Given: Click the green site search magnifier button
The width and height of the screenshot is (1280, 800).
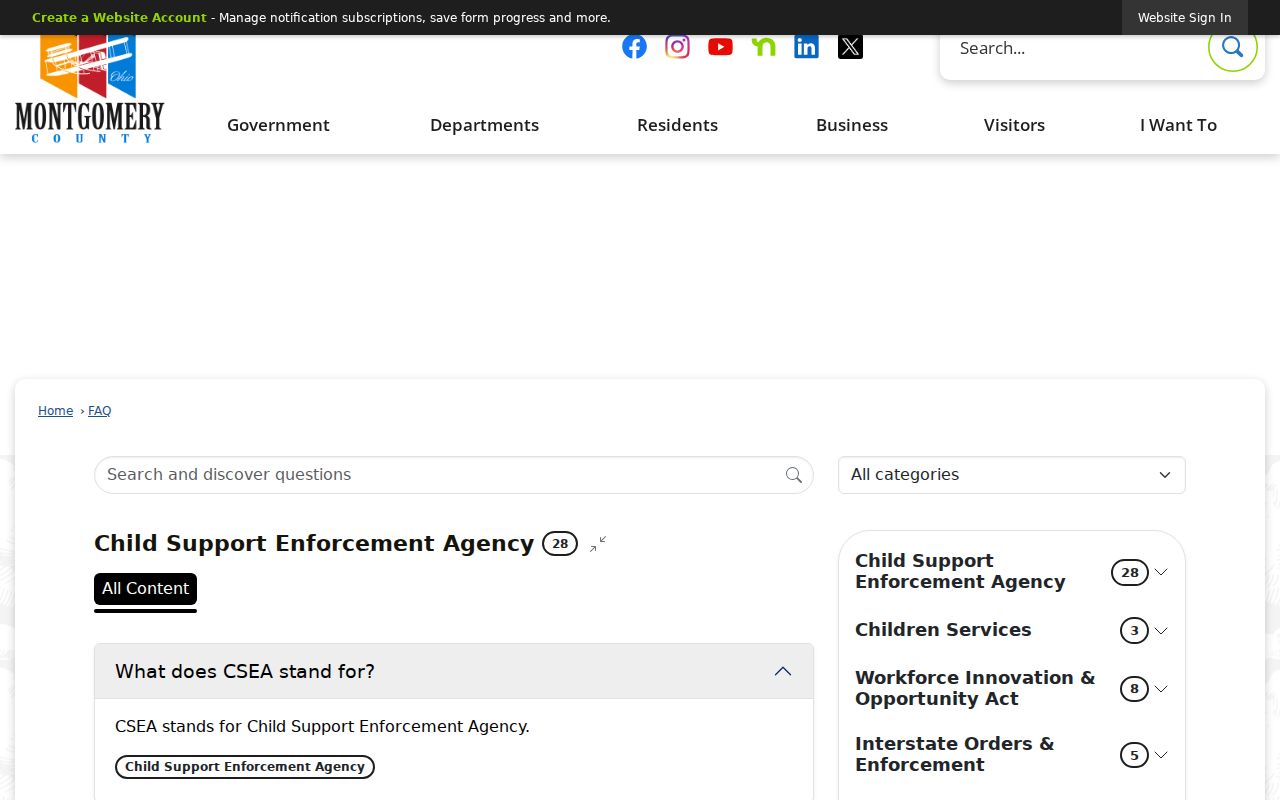Looking at the screenshot, I should click(1232, 47).
